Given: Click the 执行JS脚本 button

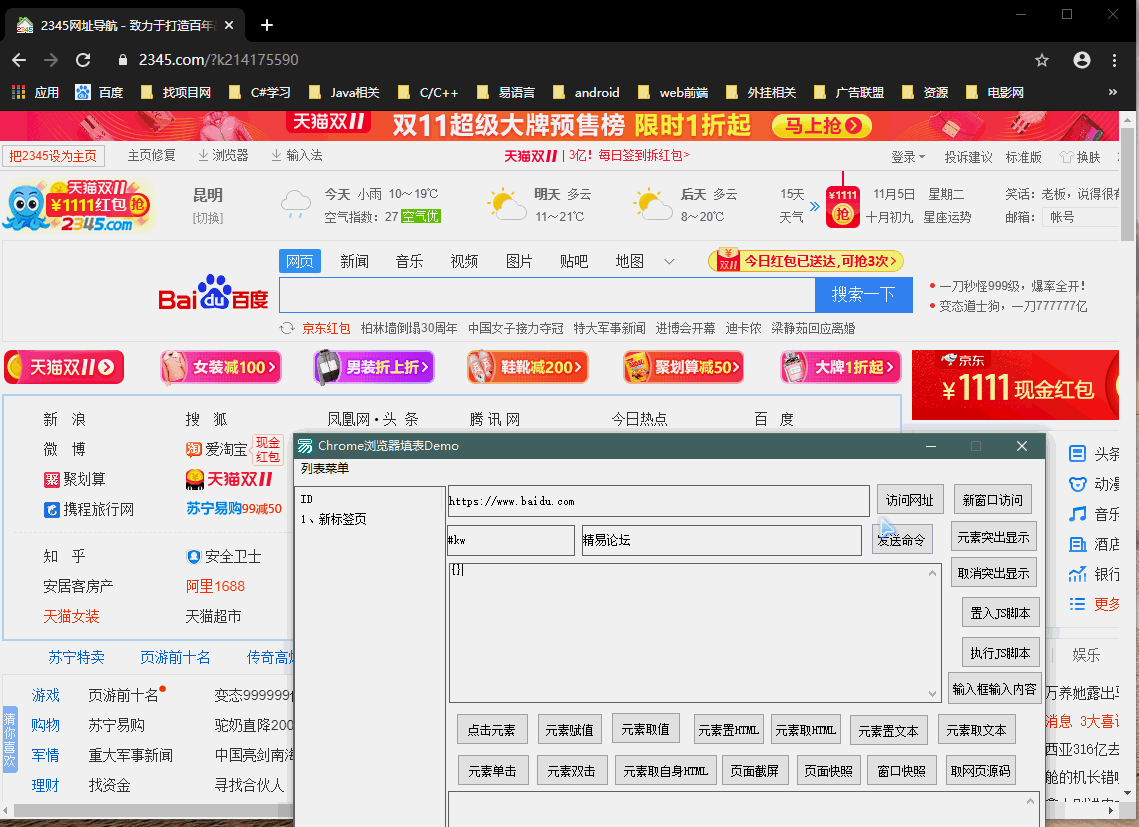Looking at the screenshot, I should click(x=1000, y=653).
